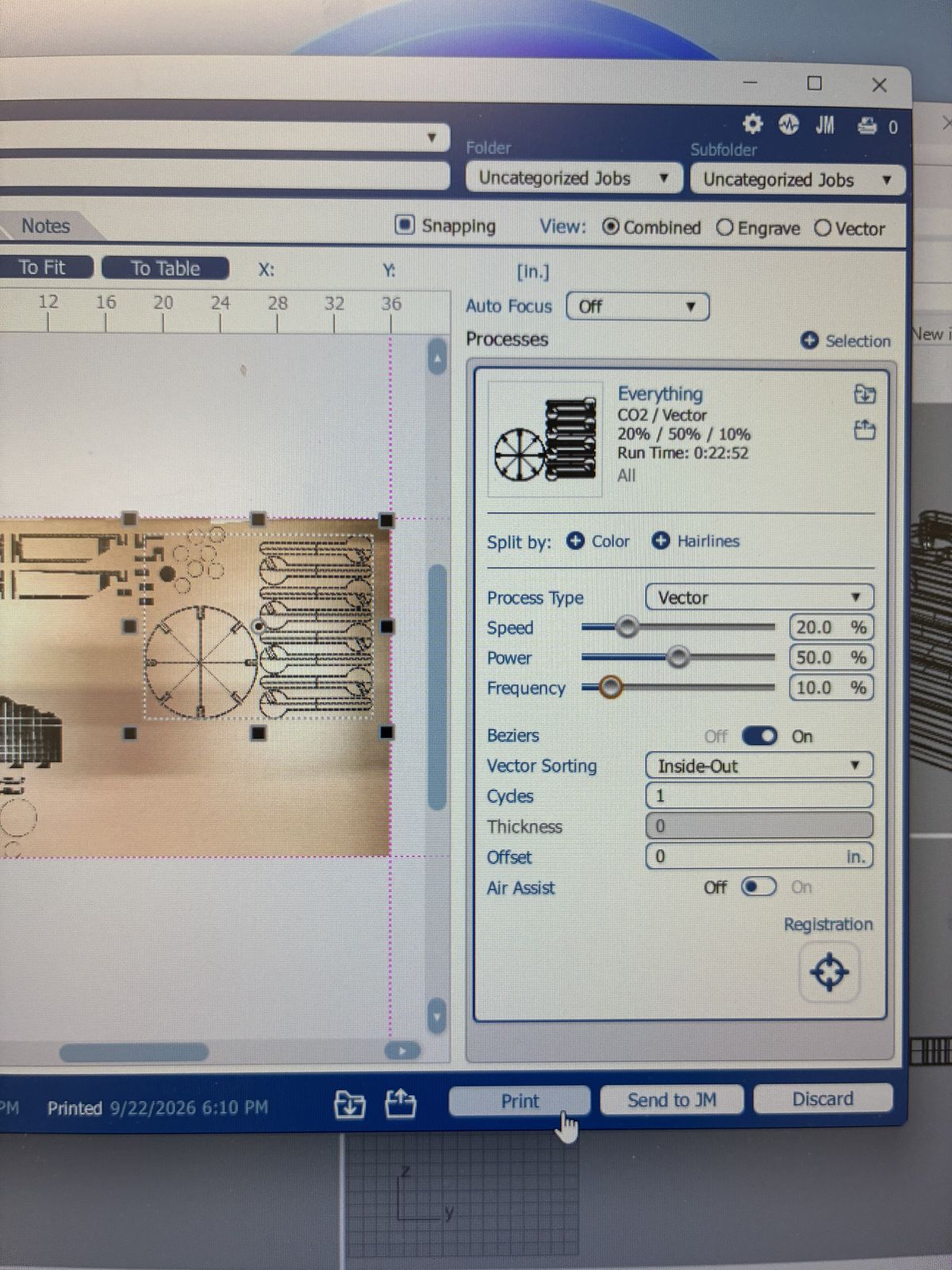952x1270 pixels.
Task: Click the Printed 9/22/2026 6:10 PM status
Action: [x=157, y=1107]
